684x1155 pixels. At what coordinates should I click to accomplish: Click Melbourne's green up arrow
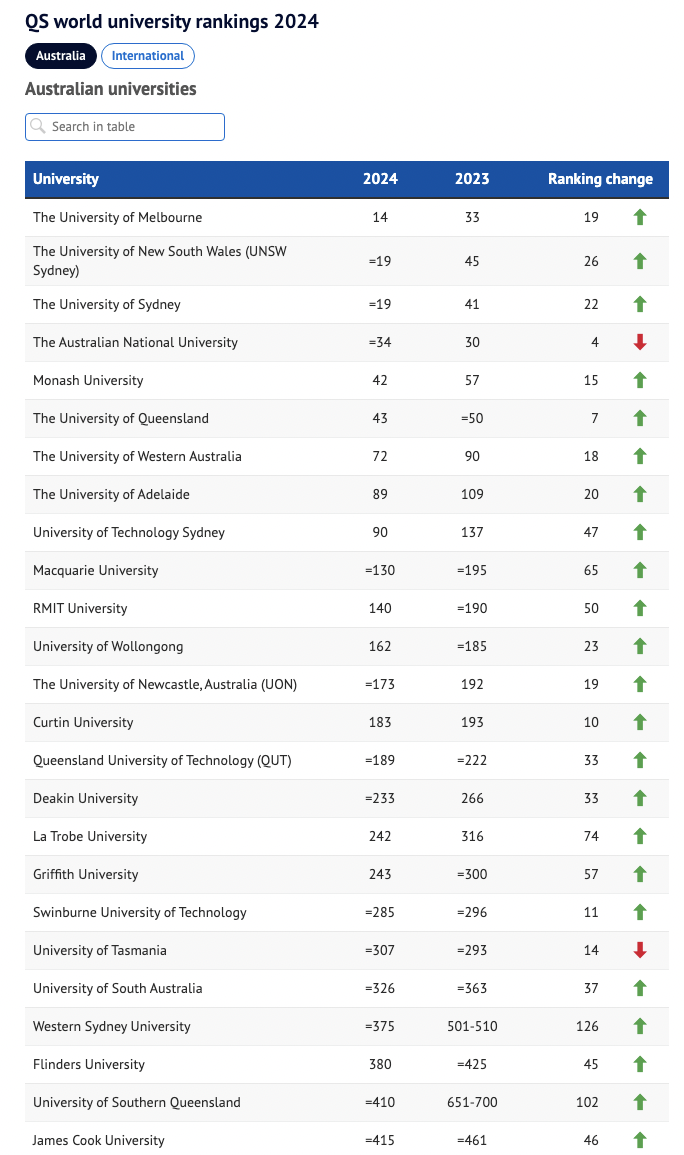coord(640,218)
